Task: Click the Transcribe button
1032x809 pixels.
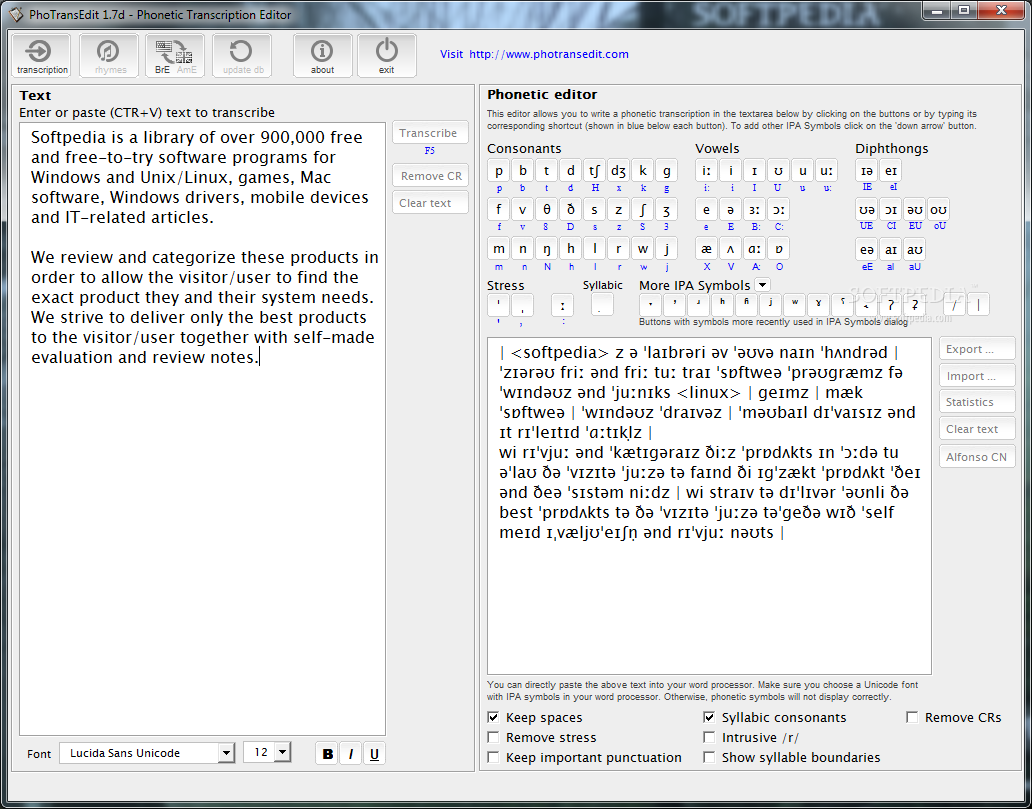Action: [430, 132]
